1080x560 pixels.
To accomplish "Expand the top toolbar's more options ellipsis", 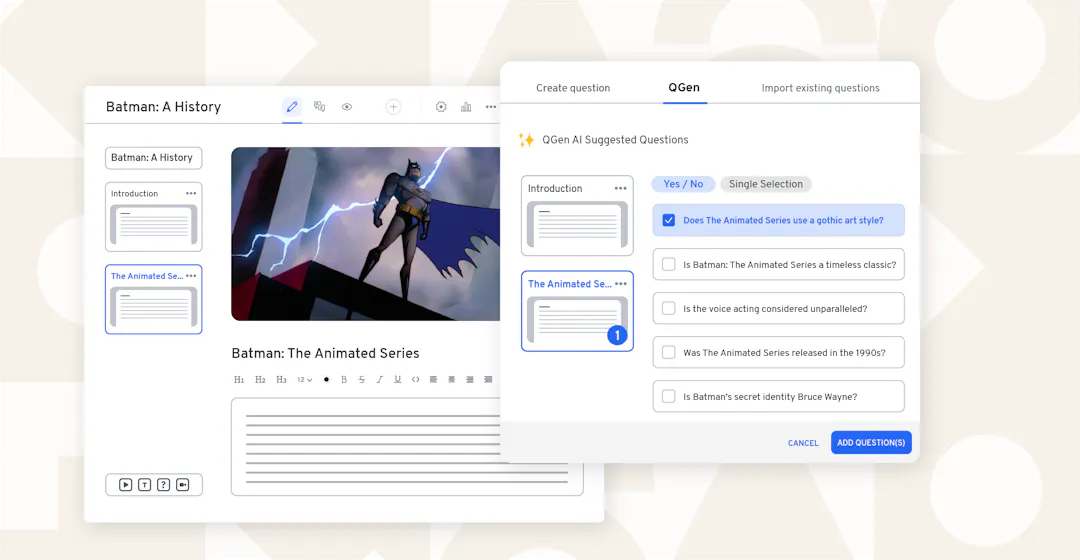I will [491, 107].
